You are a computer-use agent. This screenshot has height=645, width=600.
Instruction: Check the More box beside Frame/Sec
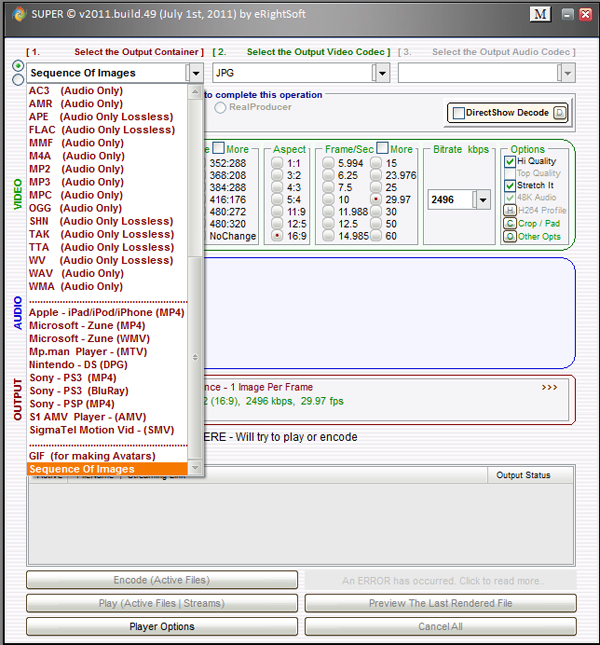pyautogui.click(x=382, y=148)
